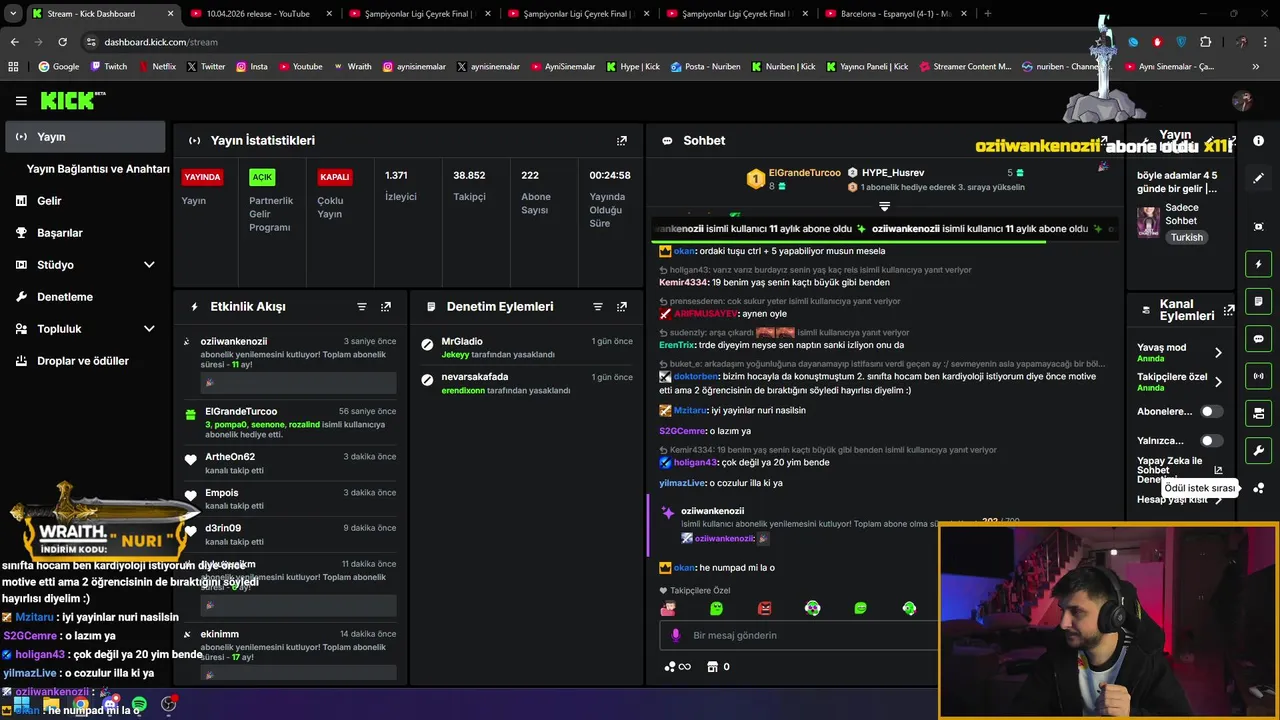Click the Turkish language tag

click(x=1187, y=238)
